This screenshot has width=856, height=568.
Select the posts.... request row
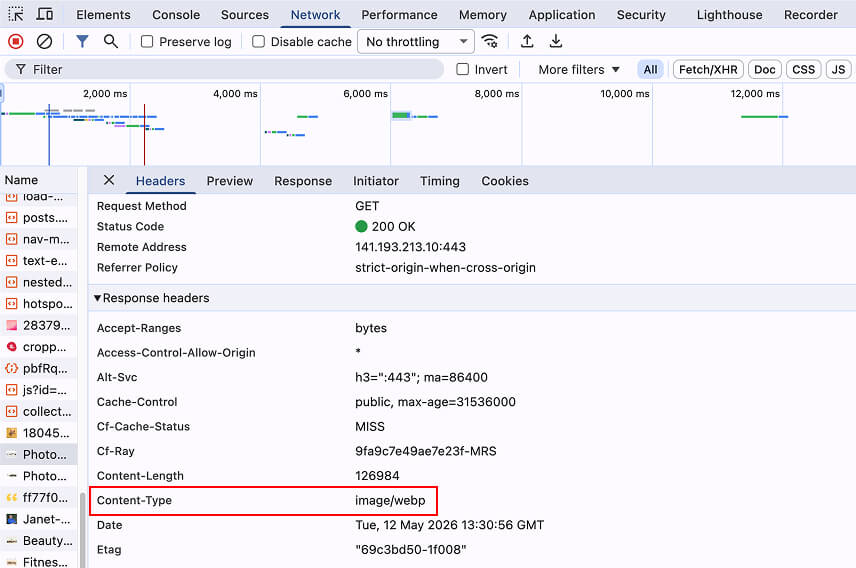tap(38, 218)
